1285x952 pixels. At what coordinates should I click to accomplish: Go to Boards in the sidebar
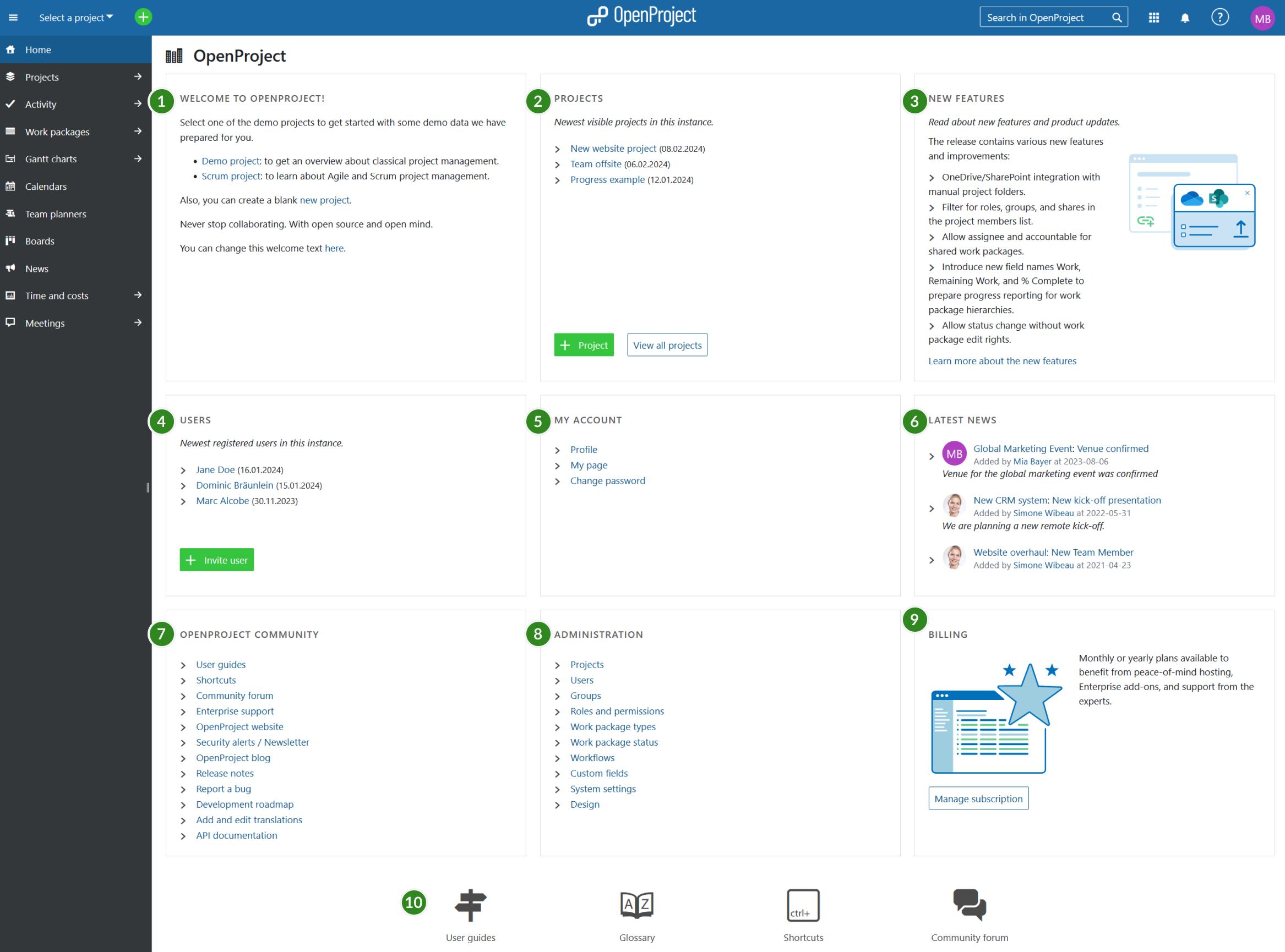(40, 241)
